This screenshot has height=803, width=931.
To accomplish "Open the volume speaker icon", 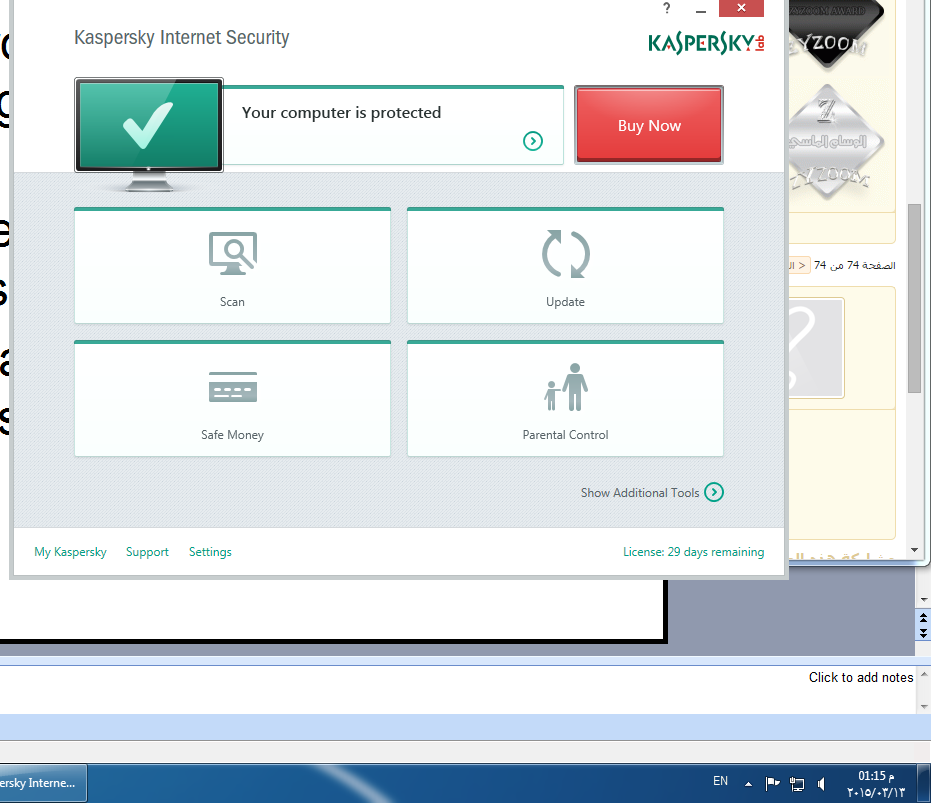I will [x=821, y=784].
